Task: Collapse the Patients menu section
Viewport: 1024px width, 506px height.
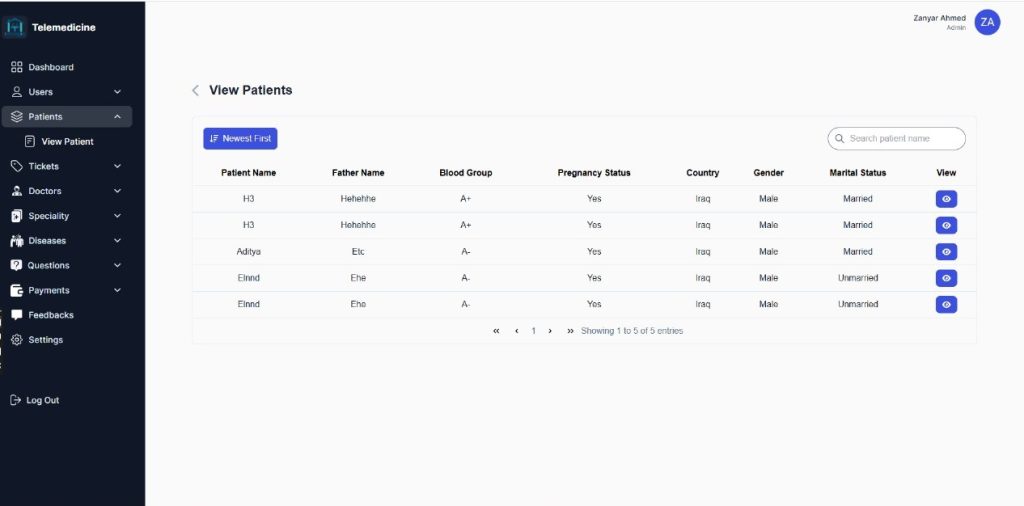Action: 117,117
